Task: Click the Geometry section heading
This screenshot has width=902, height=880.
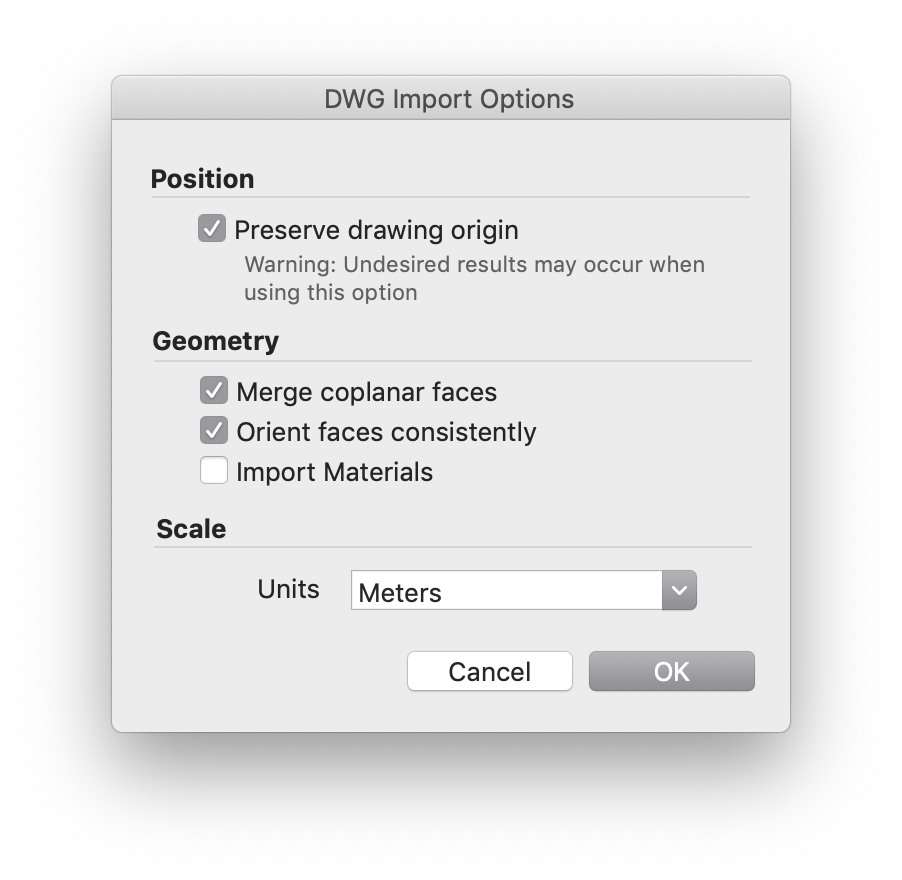Action: tap(216, 341)
